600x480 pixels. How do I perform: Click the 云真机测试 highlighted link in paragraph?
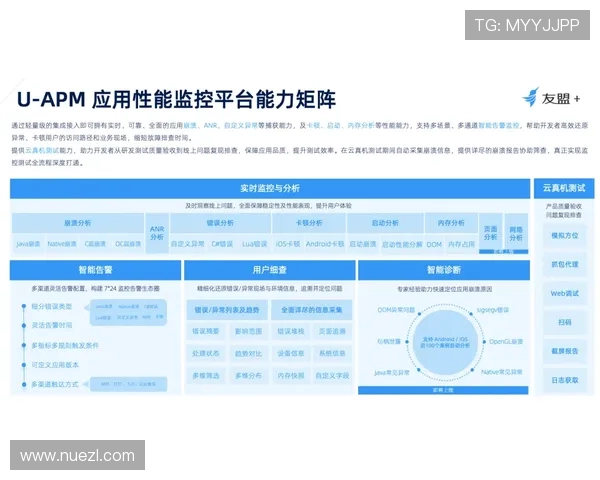pyautogui.click(x=42, y=150)
